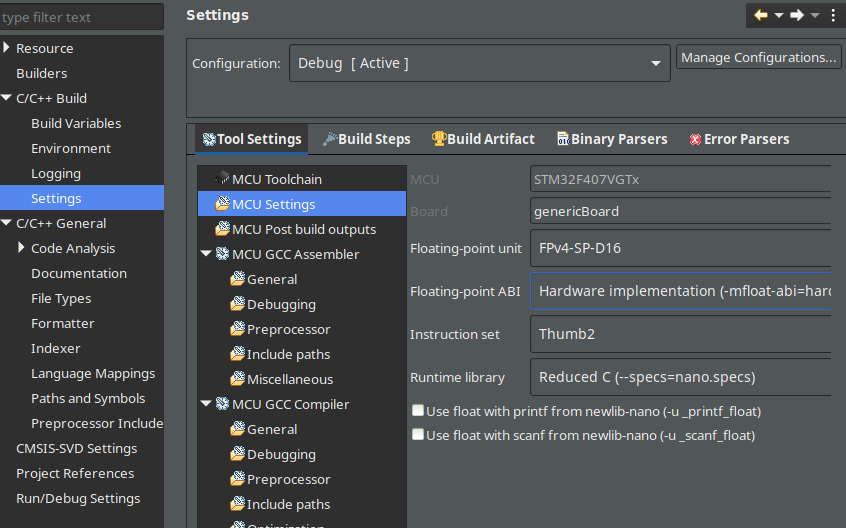Collapse the MCU GCC Assembler node
This screenshot has height=528, width=846.
pyautogui.click(x=206, y=254)
